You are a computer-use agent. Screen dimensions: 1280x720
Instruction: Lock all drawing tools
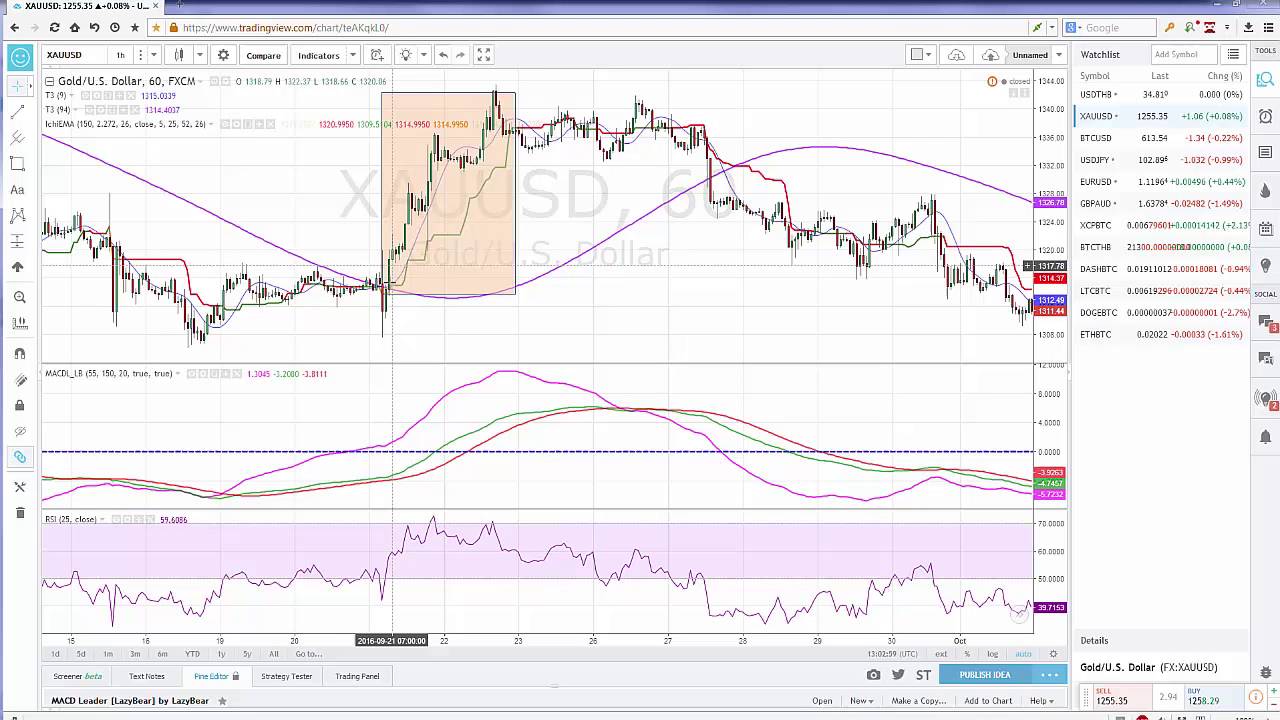[18, 405]
